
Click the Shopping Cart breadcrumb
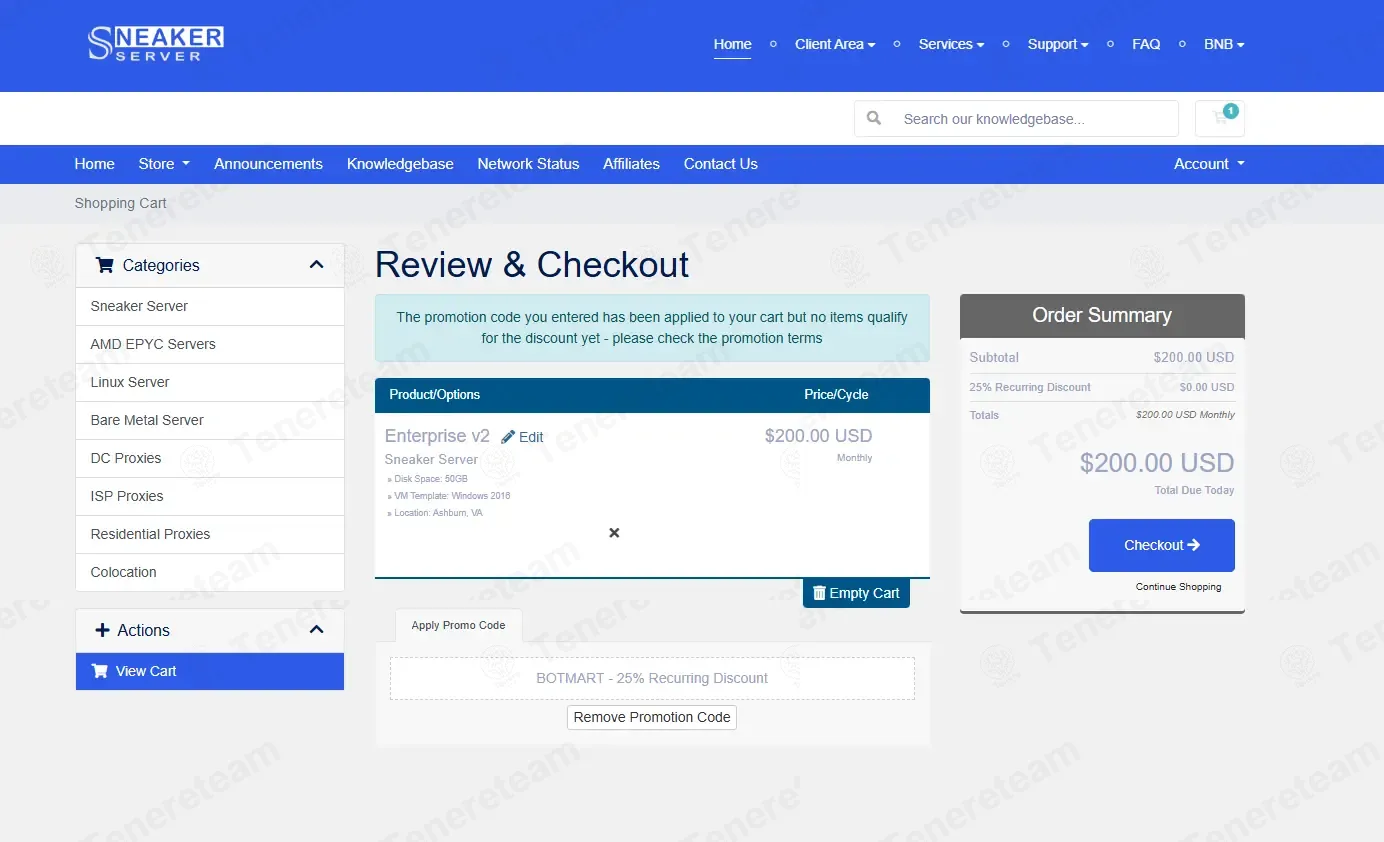[x=120, y=203]
